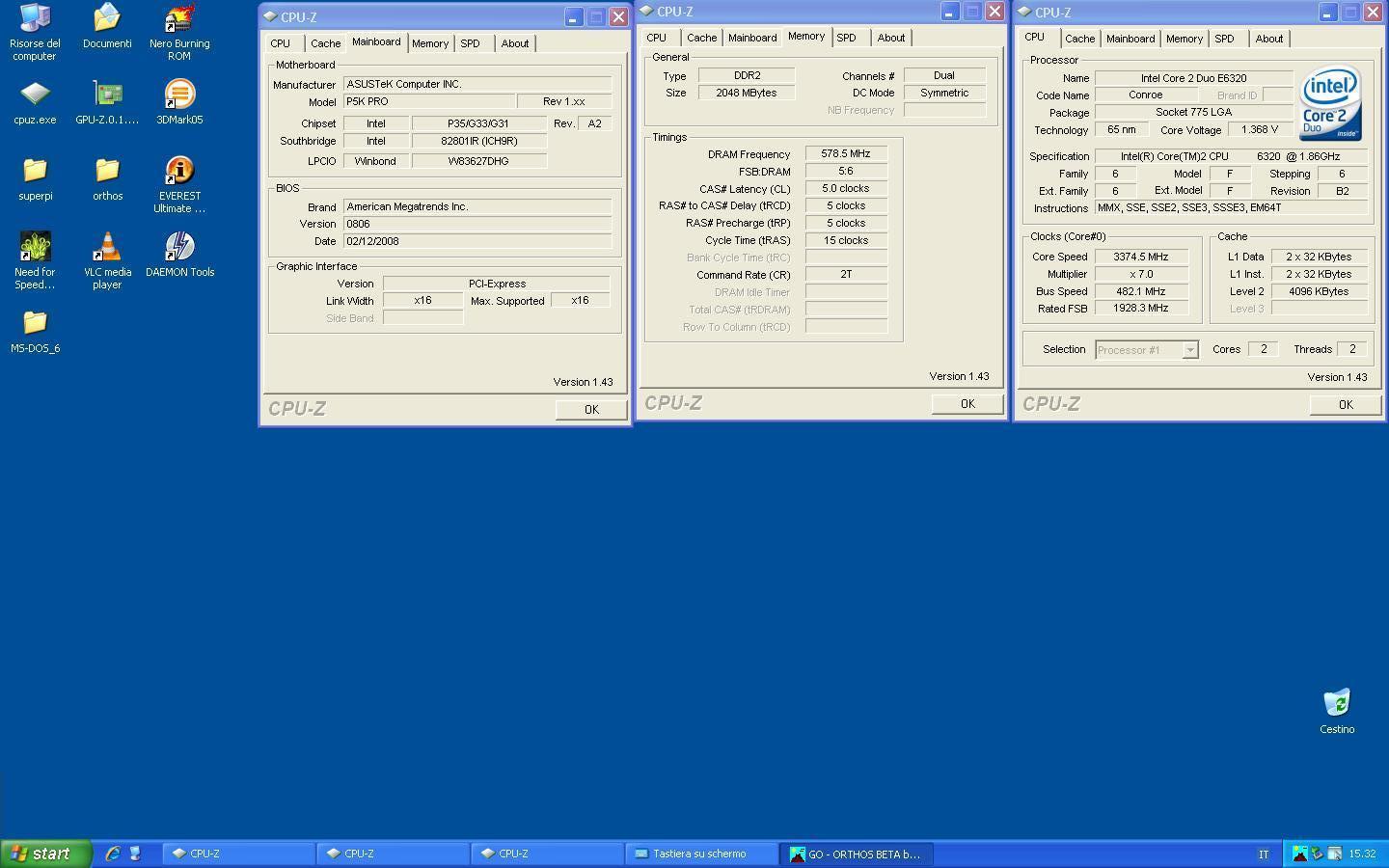Open Tastiera su schermo taskbar button
This screenshot has height=868, width=1389.
pos(701,854)
